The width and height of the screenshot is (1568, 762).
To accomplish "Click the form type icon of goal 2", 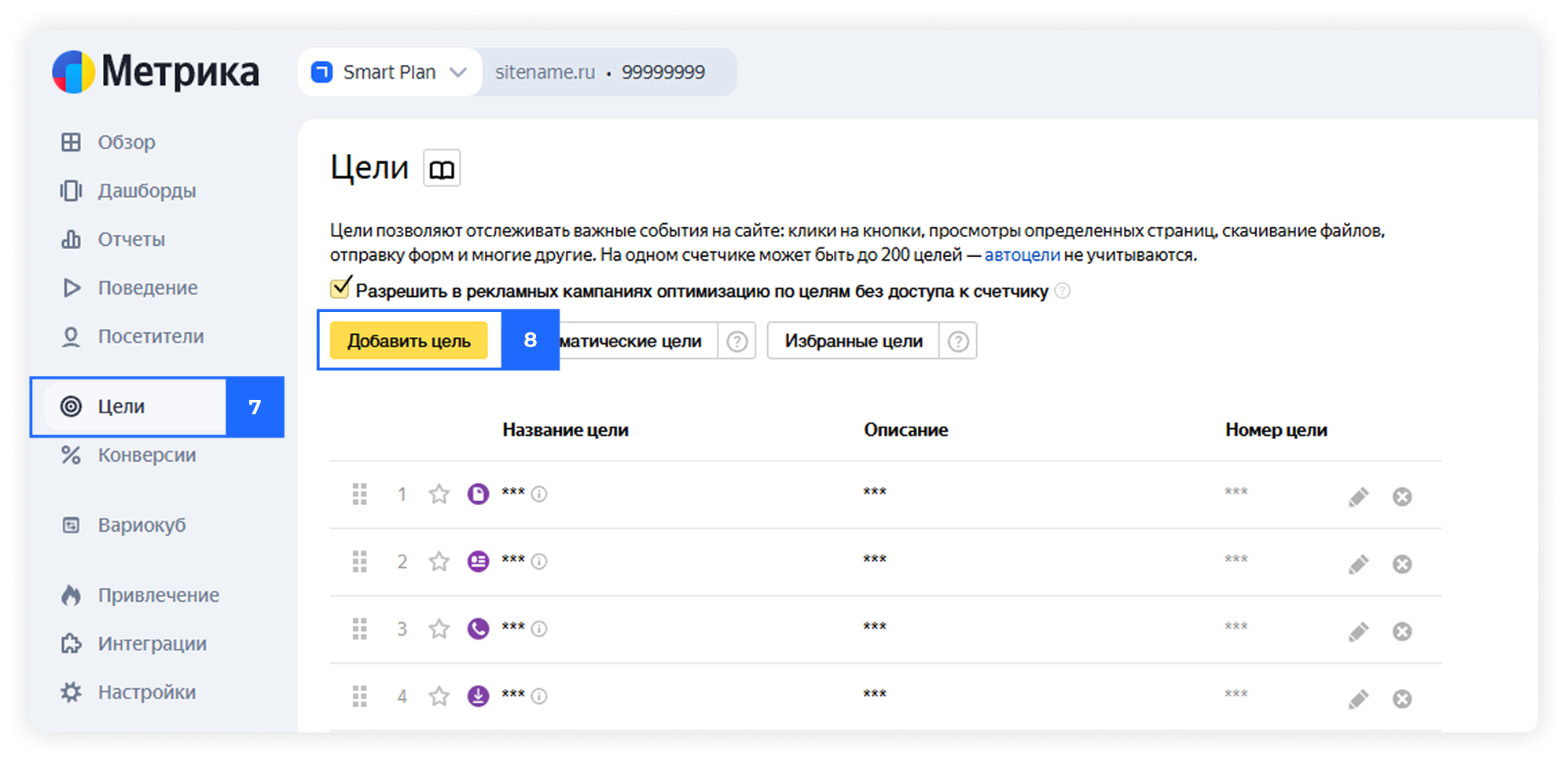I will (478, 562).
